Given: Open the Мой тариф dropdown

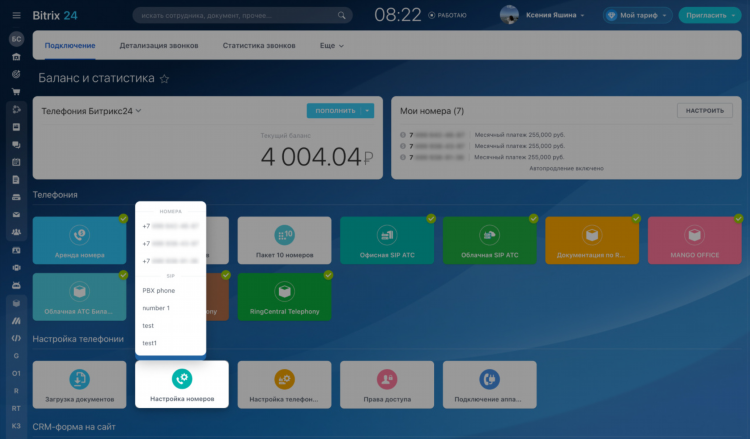Looking at the screenshot, I should coord(638,15).
